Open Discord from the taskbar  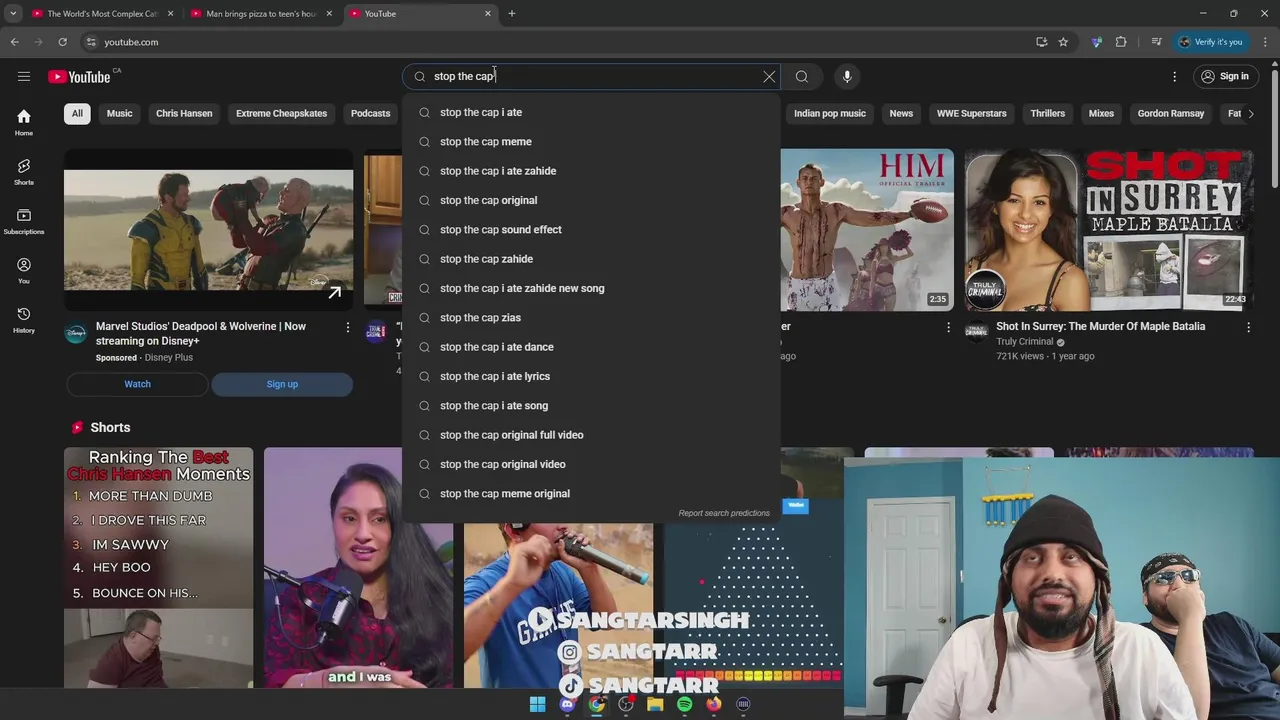pos(567,704)
